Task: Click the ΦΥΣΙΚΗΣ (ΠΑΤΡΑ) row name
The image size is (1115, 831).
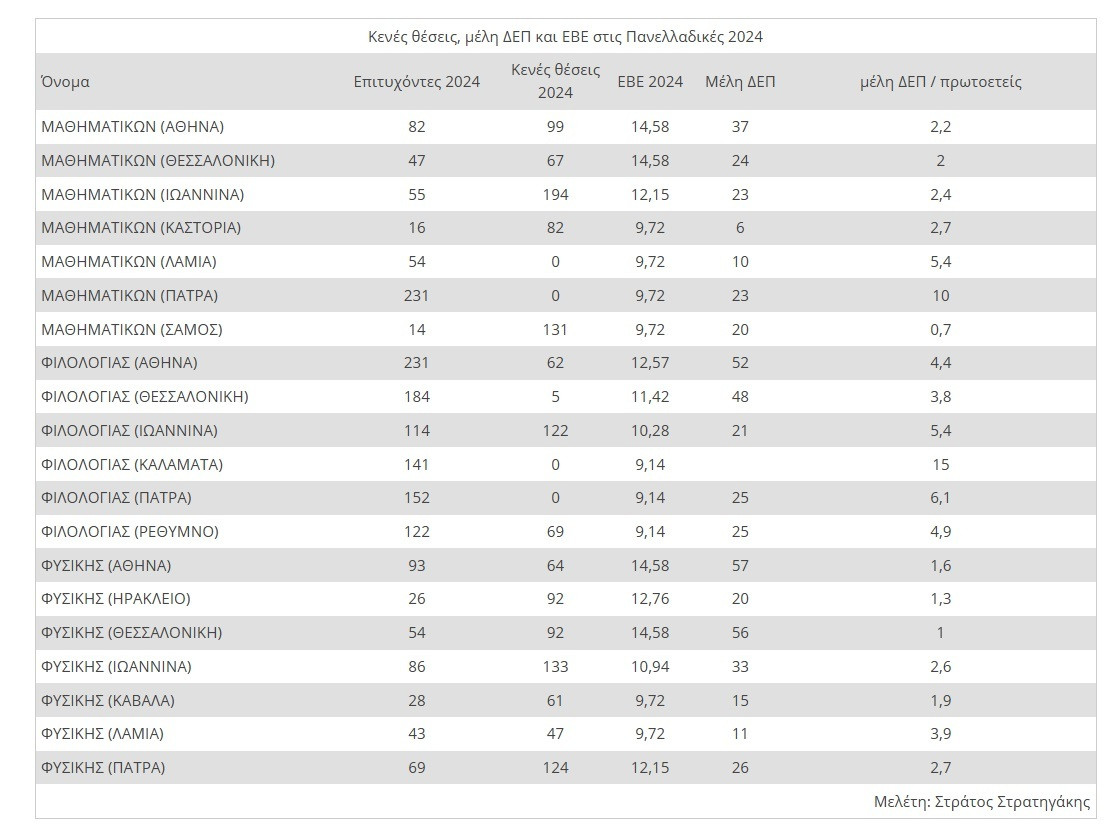Action: [x=103, y=768]
